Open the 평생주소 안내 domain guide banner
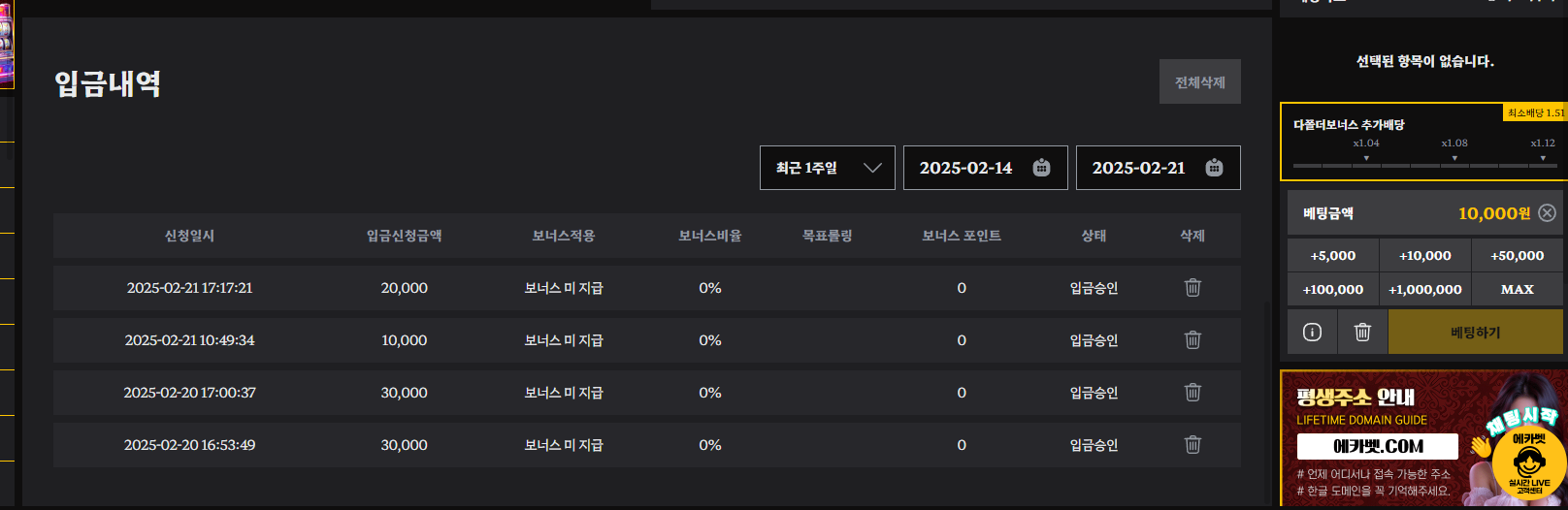This screenshot has height=510, width=1568. click(1378, 438)
